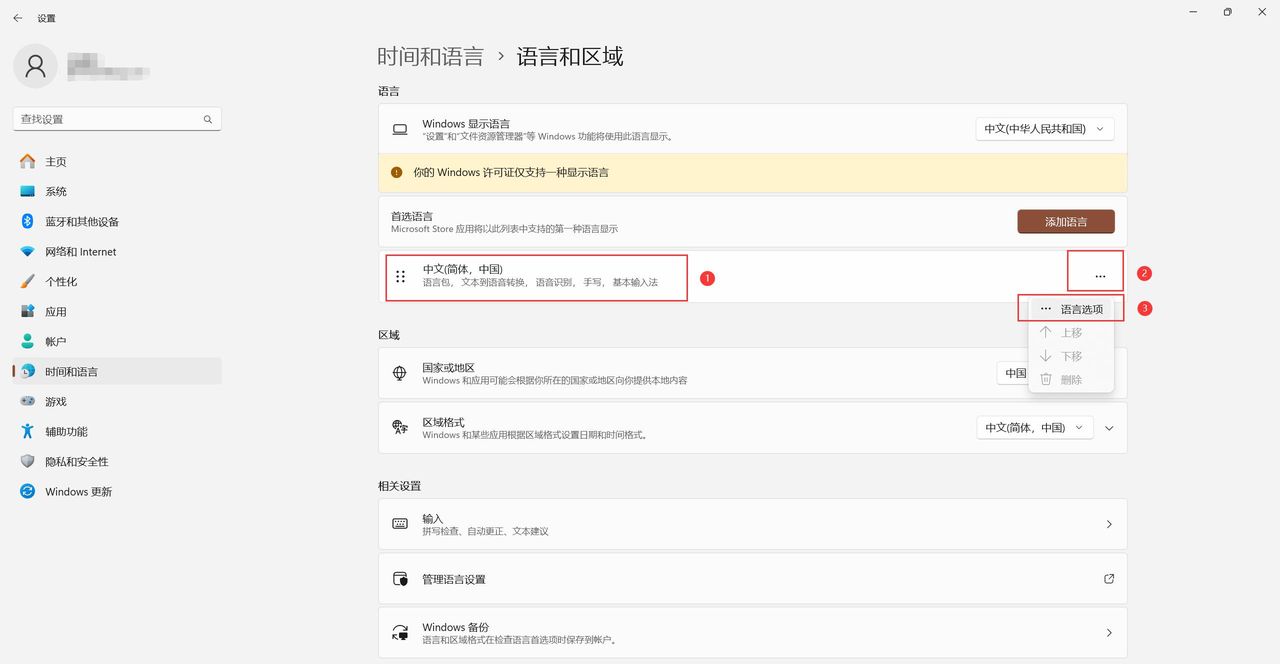Open the 游戏 settings page

click(x=55, y=401)
